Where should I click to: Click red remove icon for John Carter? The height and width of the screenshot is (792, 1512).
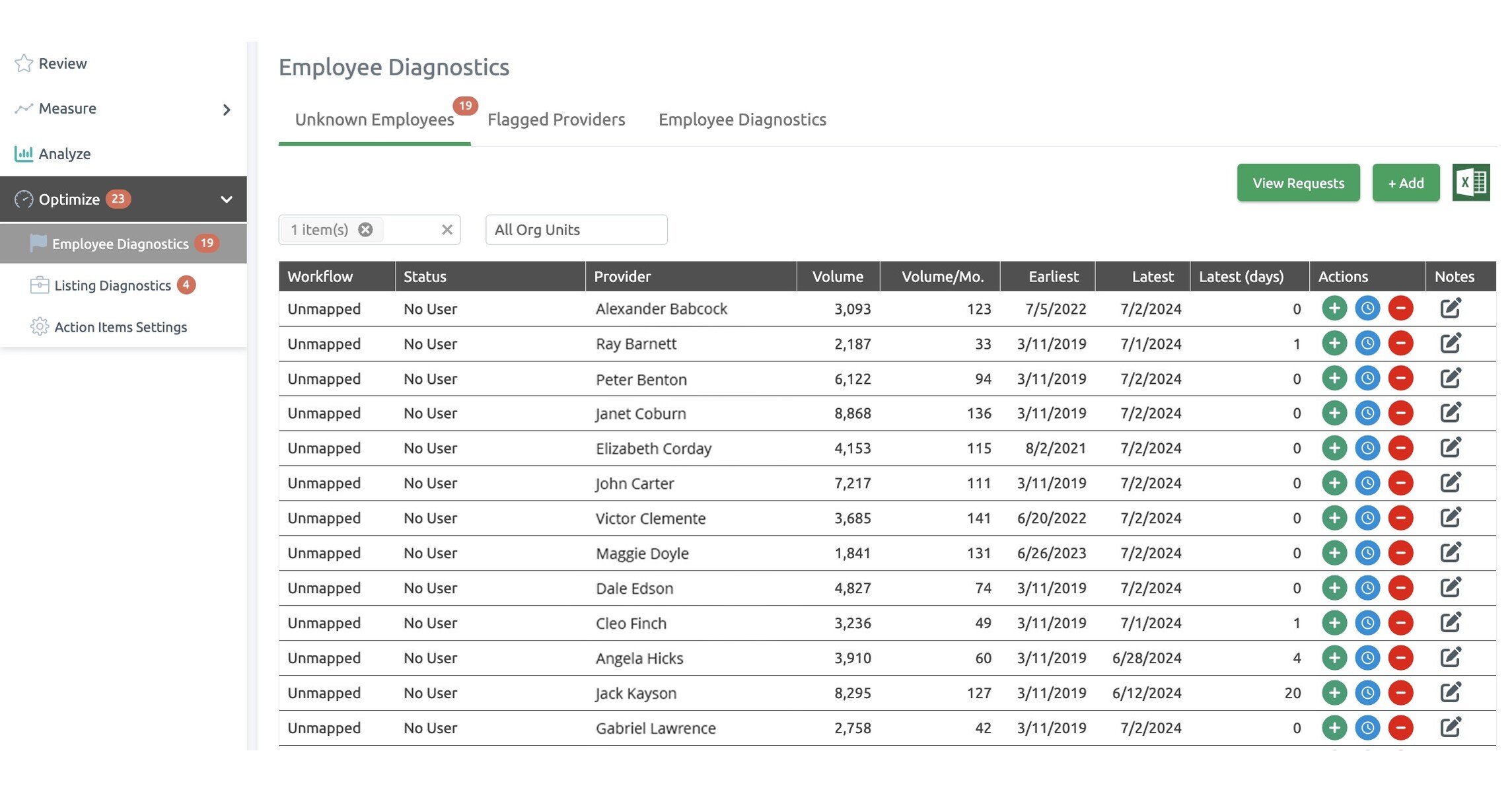(1400, 484)
